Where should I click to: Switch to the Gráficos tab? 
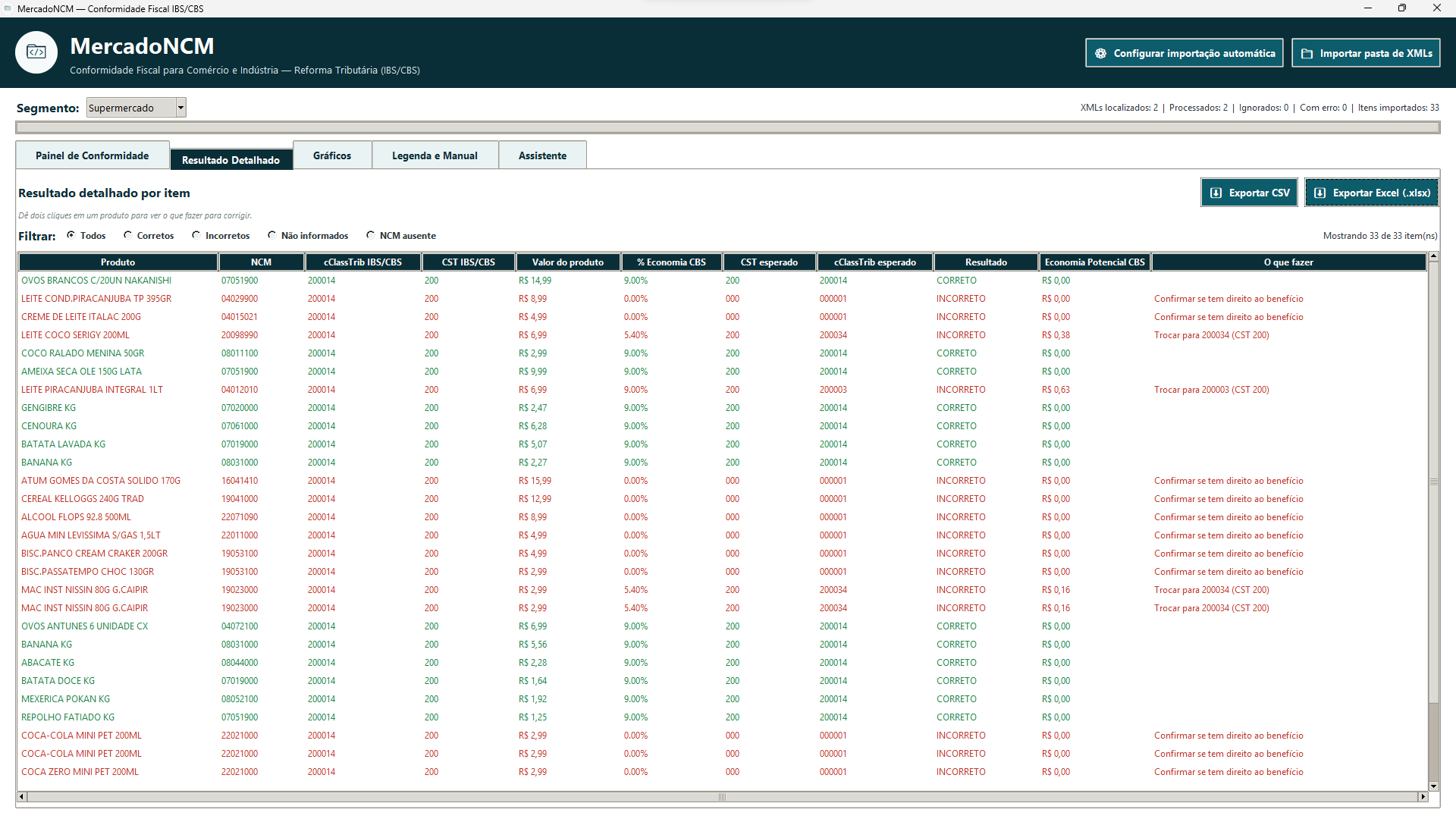point(332,155)
